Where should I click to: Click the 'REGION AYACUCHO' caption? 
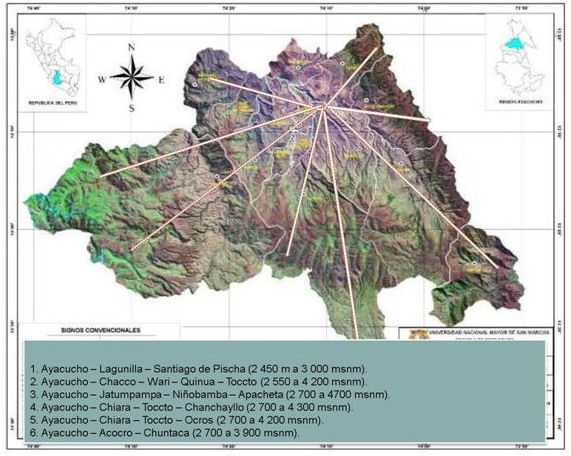click(520, 102)
